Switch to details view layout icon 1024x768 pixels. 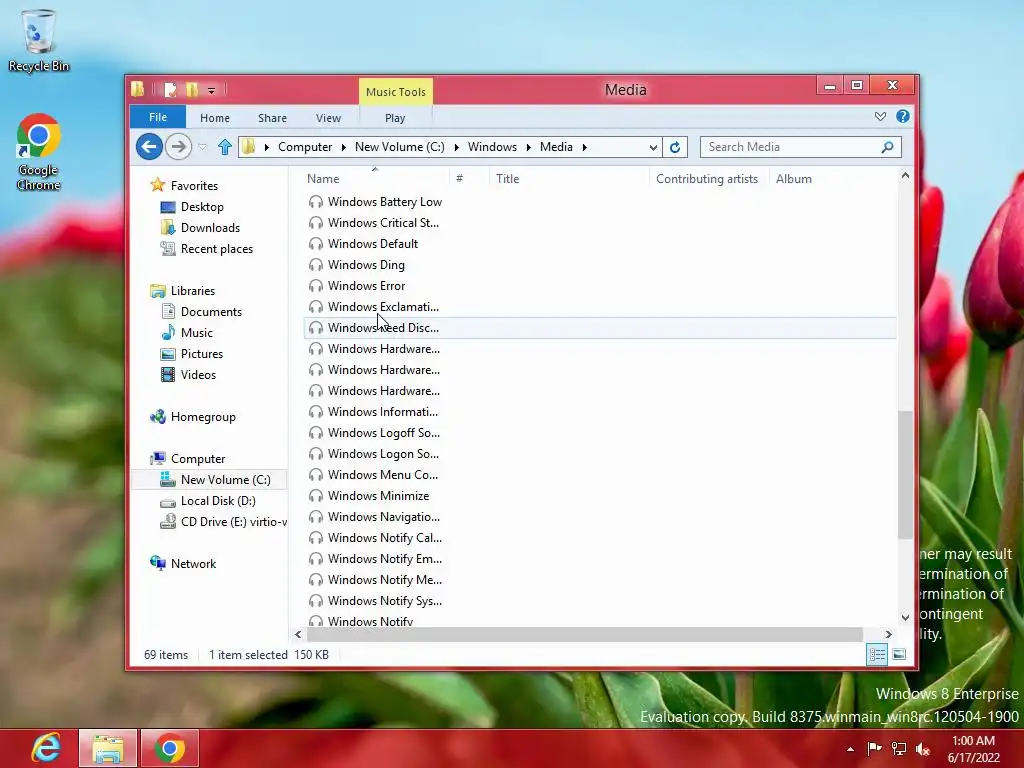pyautogui.click(x=877, y=654)
